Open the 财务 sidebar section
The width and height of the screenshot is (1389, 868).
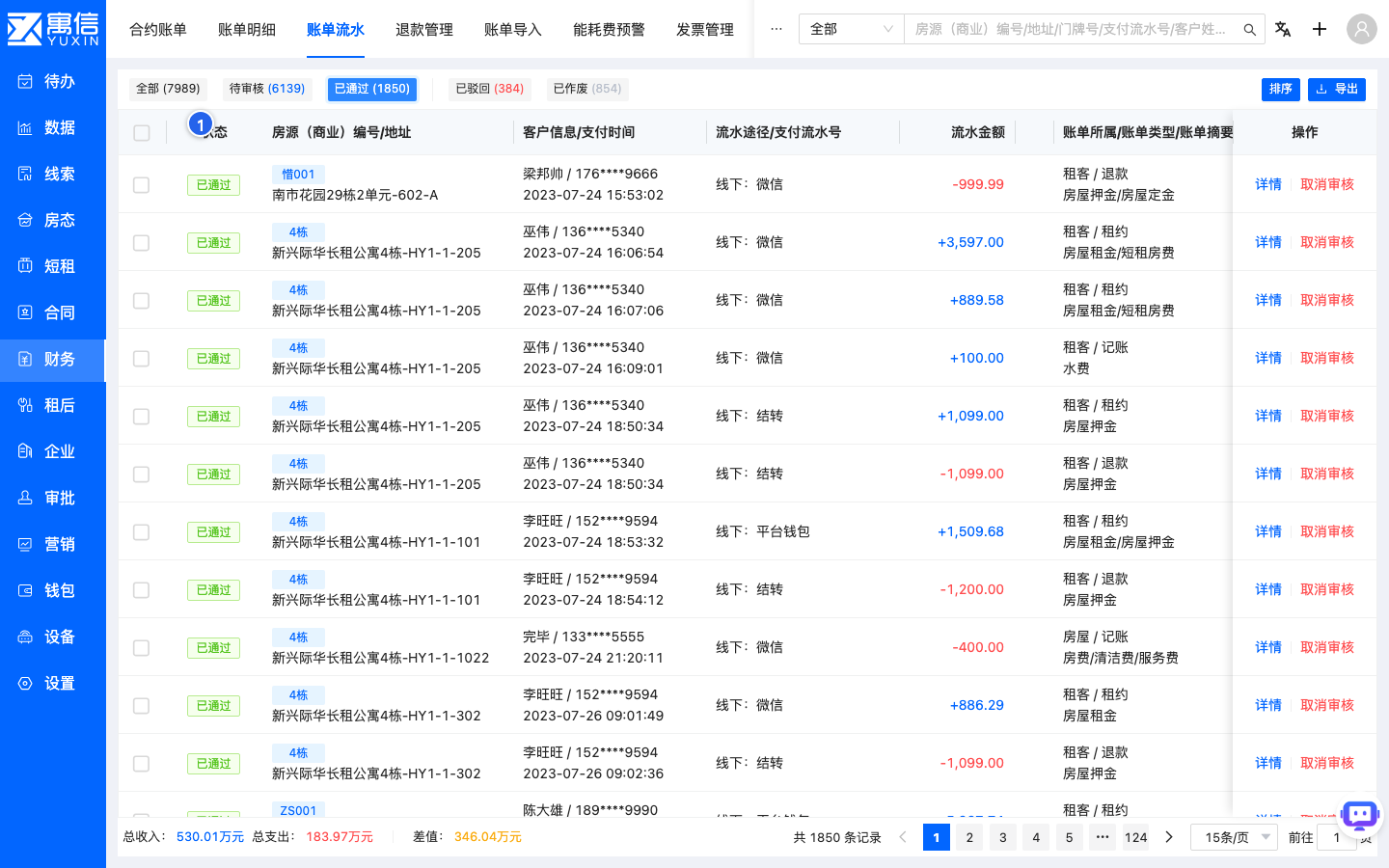click(53, 360)
